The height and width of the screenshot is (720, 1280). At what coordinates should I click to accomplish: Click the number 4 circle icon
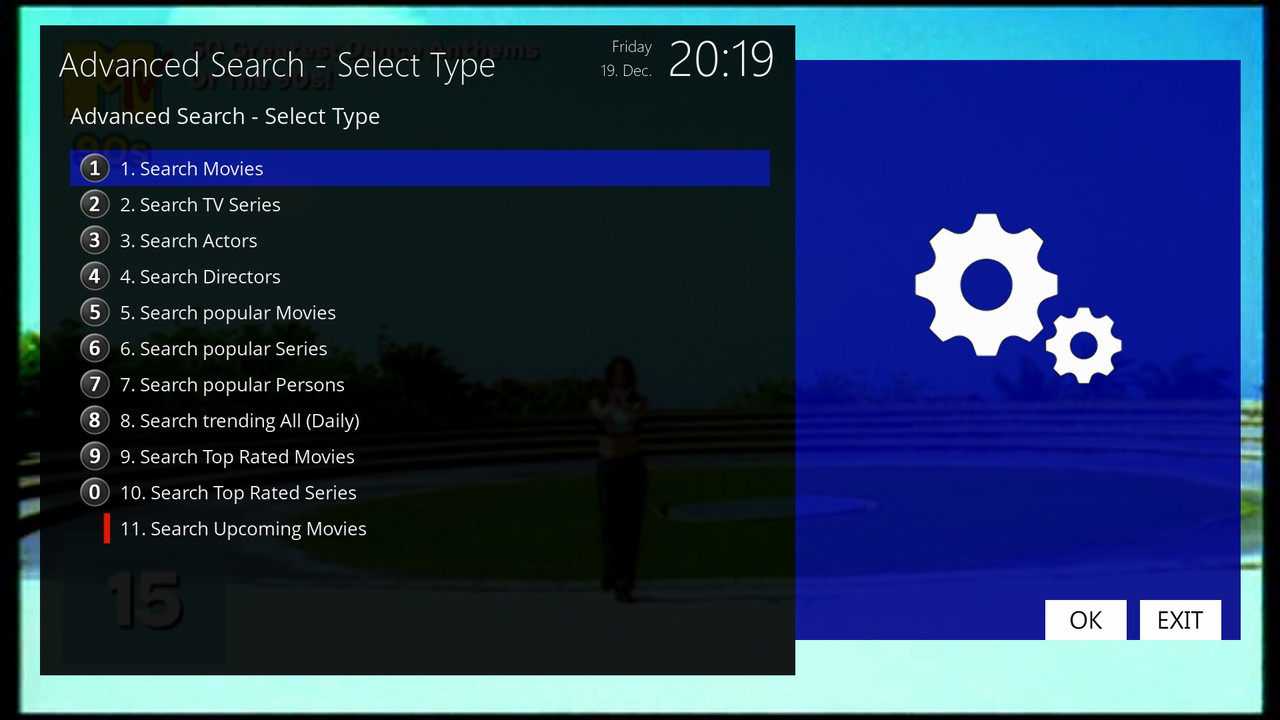point(95,276)
